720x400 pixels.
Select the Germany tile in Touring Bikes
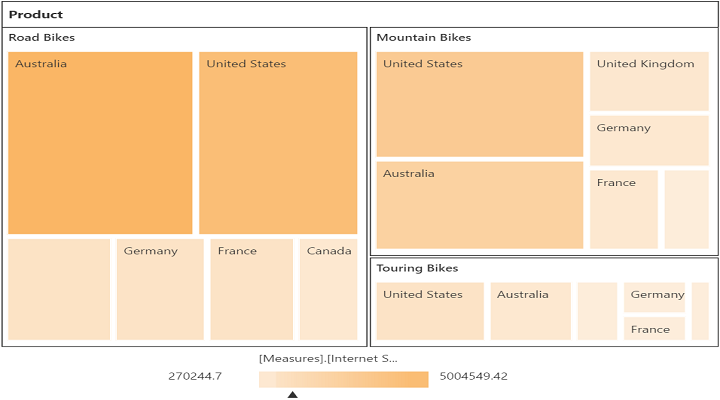tap(654, 296)
